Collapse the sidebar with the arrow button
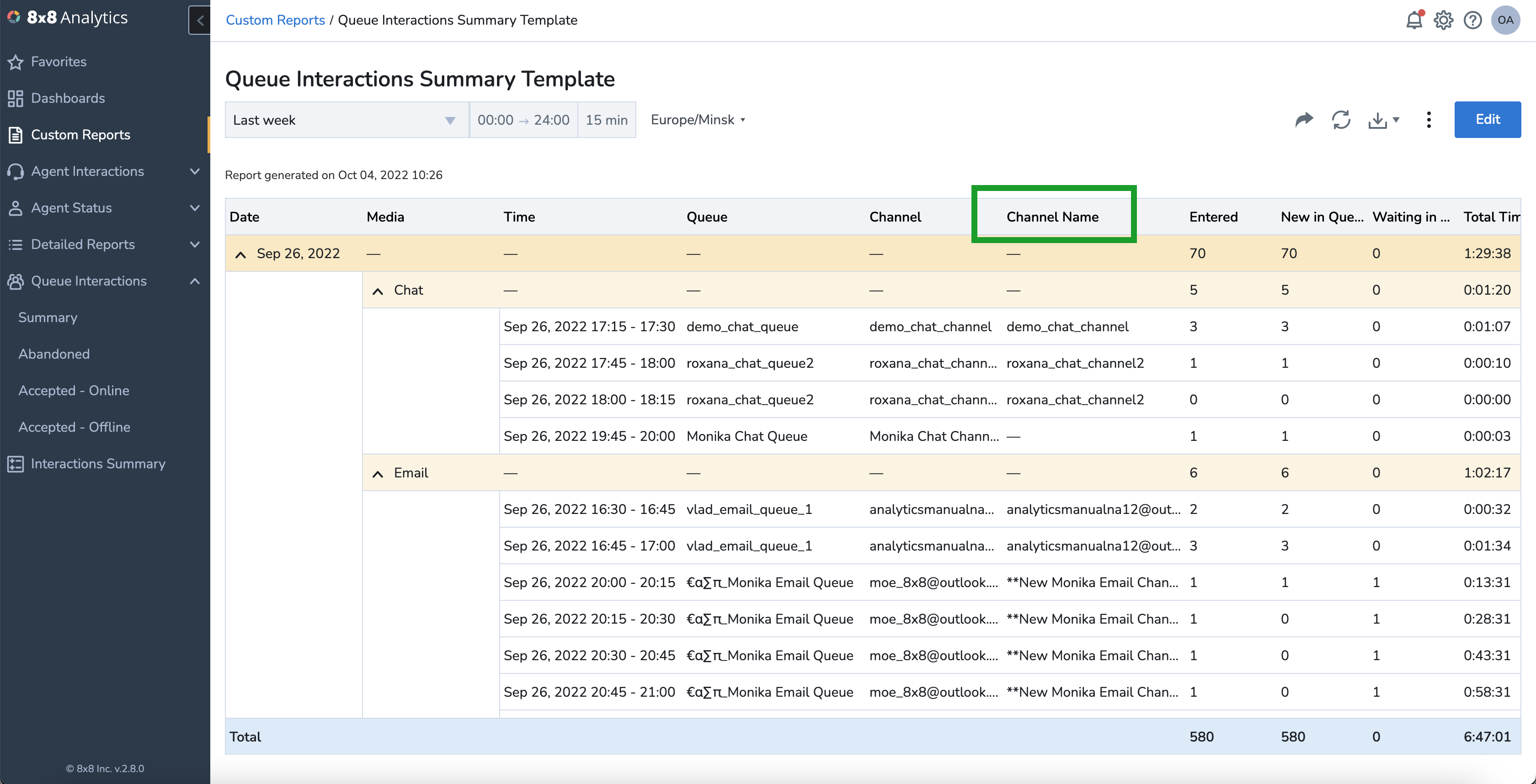The width and height of the screenshot is (1536, 784). 200,20
